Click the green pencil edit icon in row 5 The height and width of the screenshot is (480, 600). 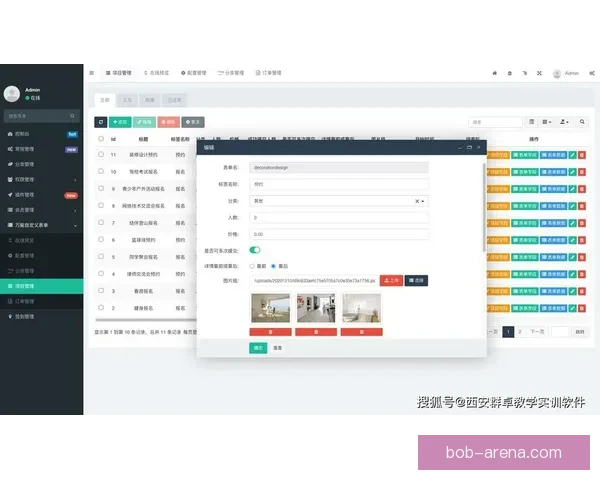coord(572,257)
